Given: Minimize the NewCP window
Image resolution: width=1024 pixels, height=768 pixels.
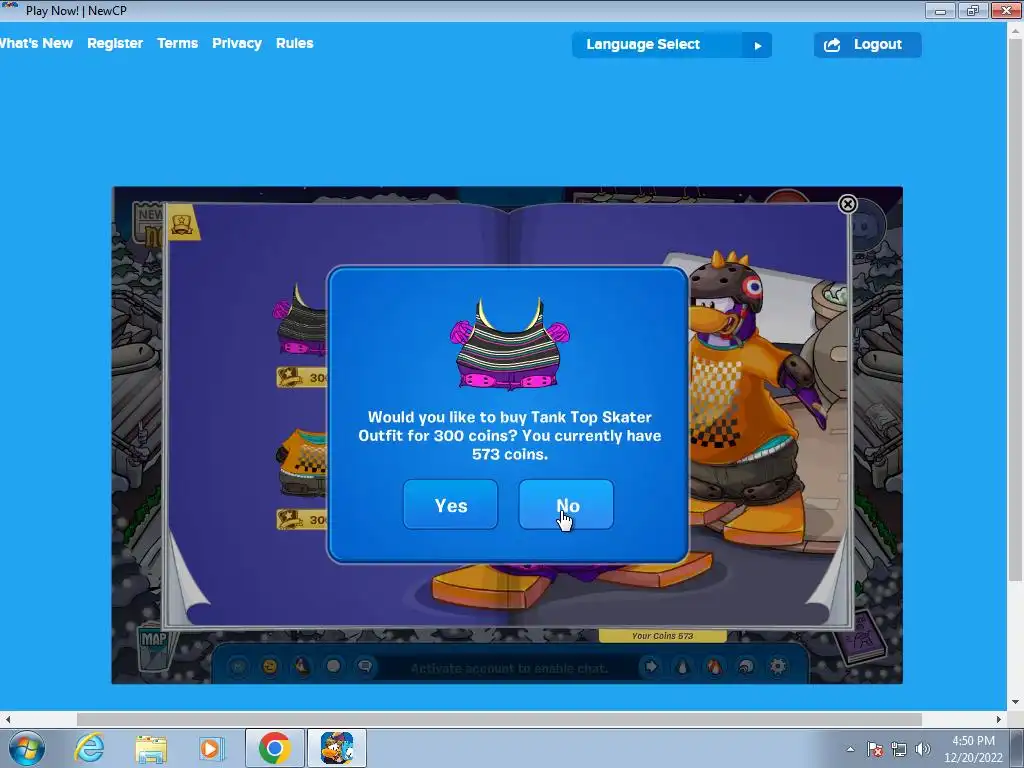Looking at the screenshot, I should coord(940,10).
